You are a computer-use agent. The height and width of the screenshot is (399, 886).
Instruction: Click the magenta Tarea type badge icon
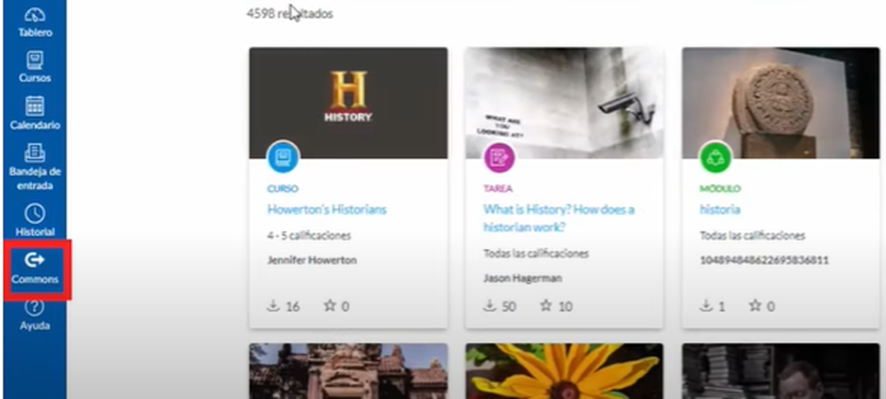(x=499, y=157)
